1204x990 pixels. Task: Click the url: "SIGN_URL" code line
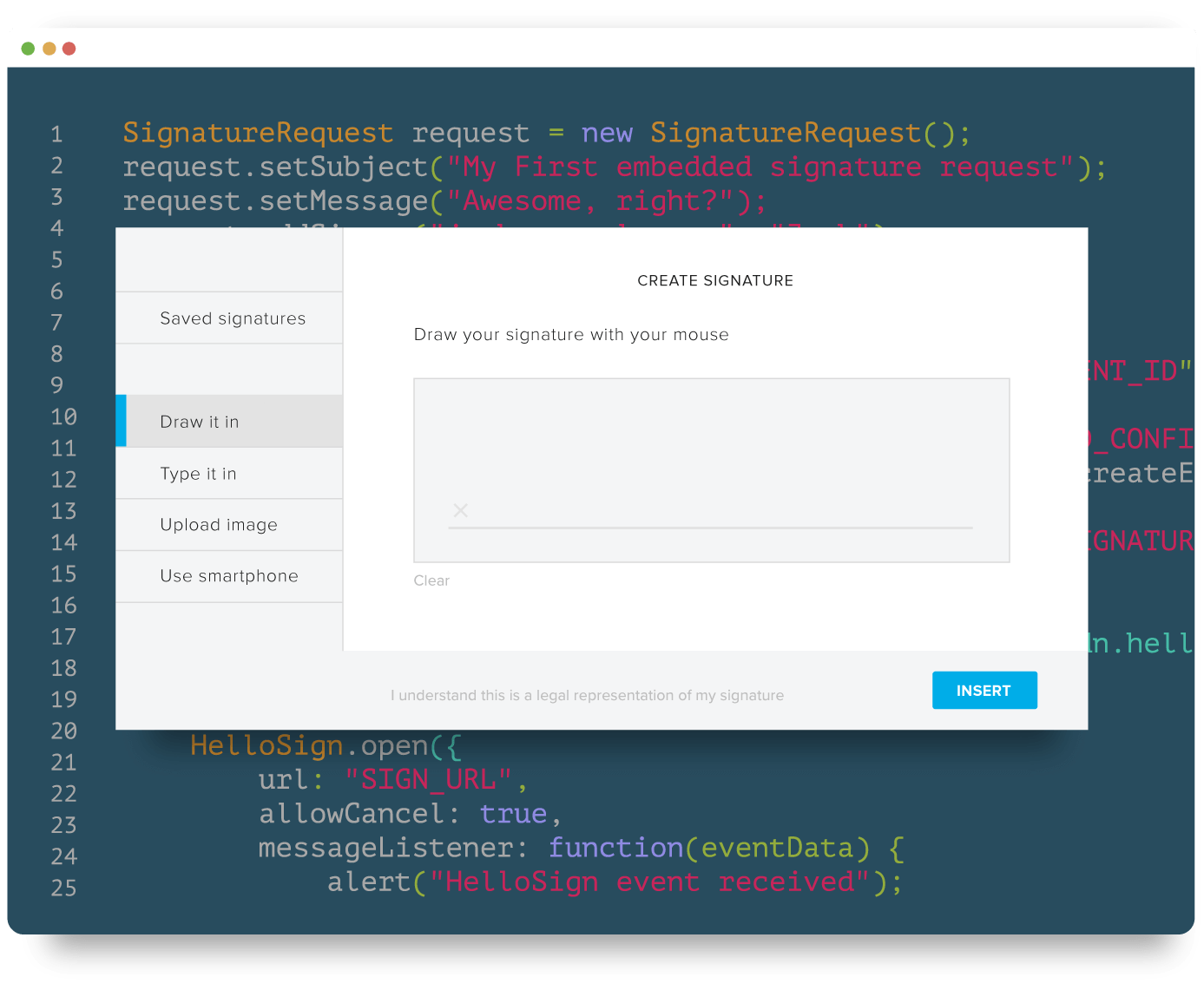pyautogui.click(x=393, y=780)
